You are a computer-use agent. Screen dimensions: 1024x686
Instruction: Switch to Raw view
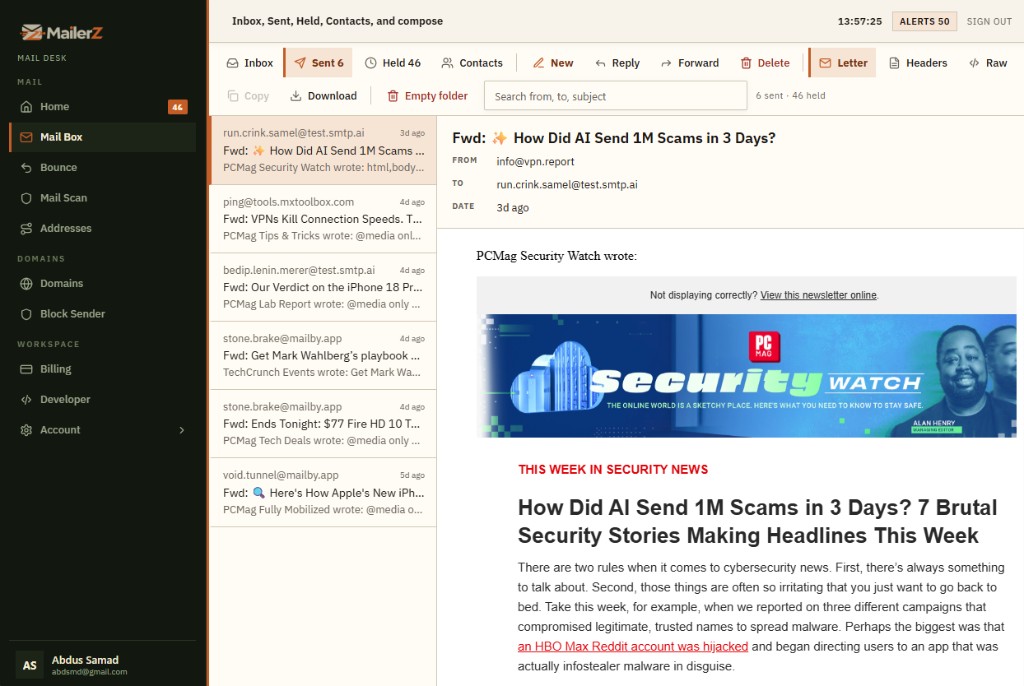(x=988, y=63)
